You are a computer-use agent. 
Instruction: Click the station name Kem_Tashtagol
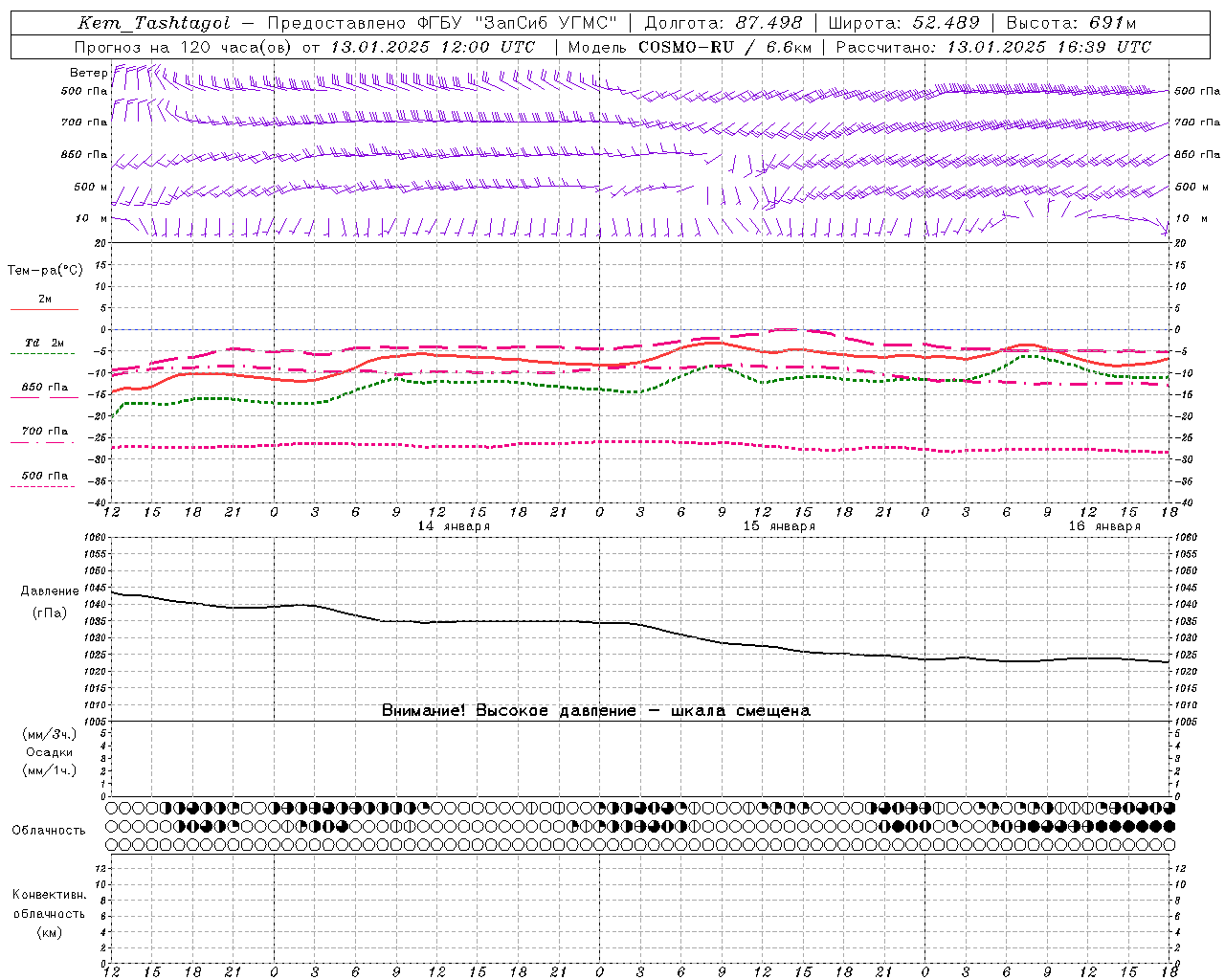(x=154, y=23)
